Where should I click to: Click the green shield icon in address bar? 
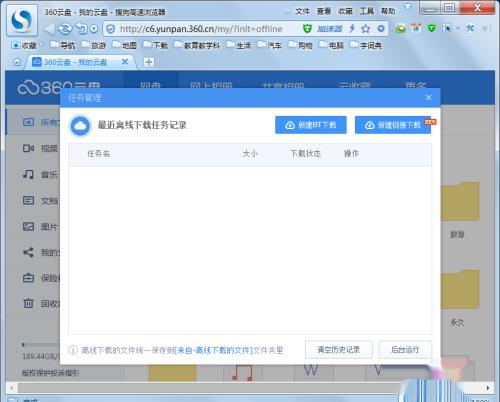[307, 29]
